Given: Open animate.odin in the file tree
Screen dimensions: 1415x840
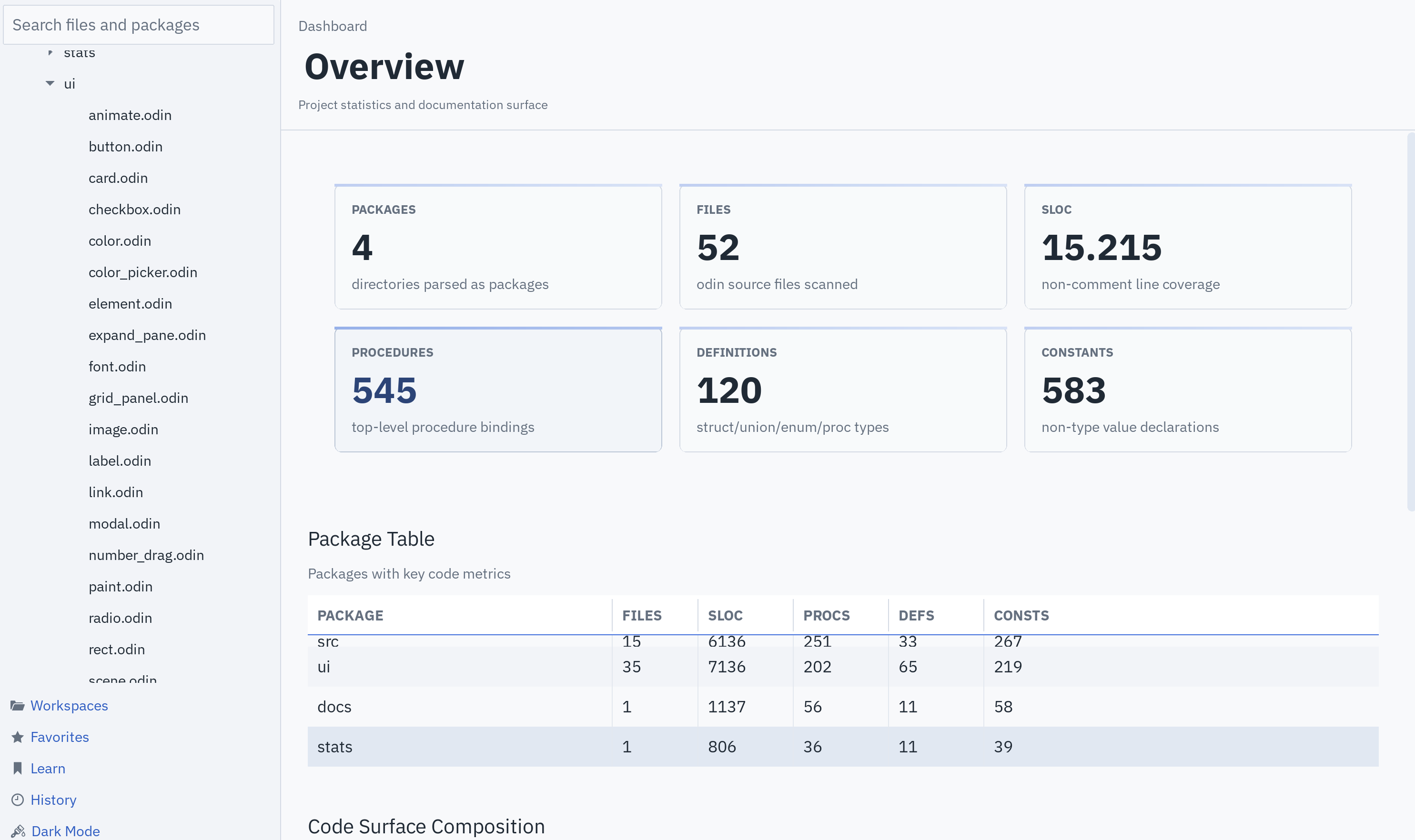Looking at the screenshot, I should click(130, 115).
